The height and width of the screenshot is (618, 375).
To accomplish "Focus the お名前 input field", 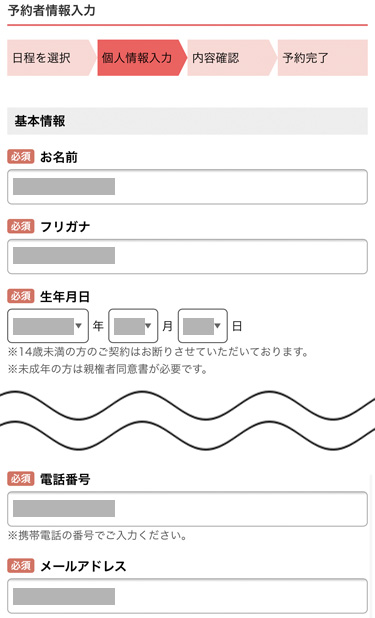I will [x=187, y=187].
